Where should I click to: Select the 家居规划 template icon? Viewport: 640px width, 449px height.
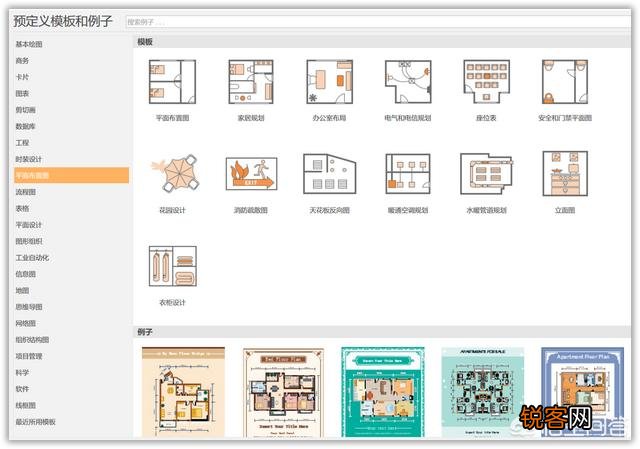250,83
